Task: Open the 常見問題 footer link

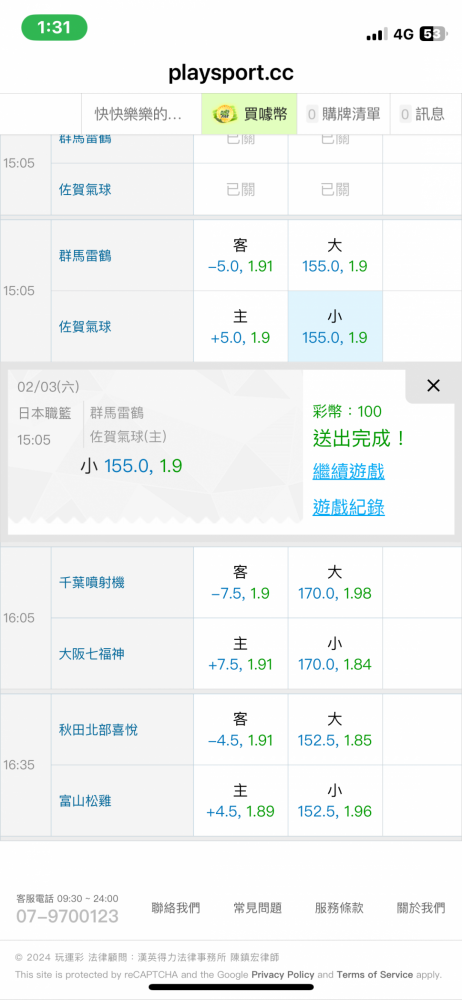Action: (x=257, y=908)
